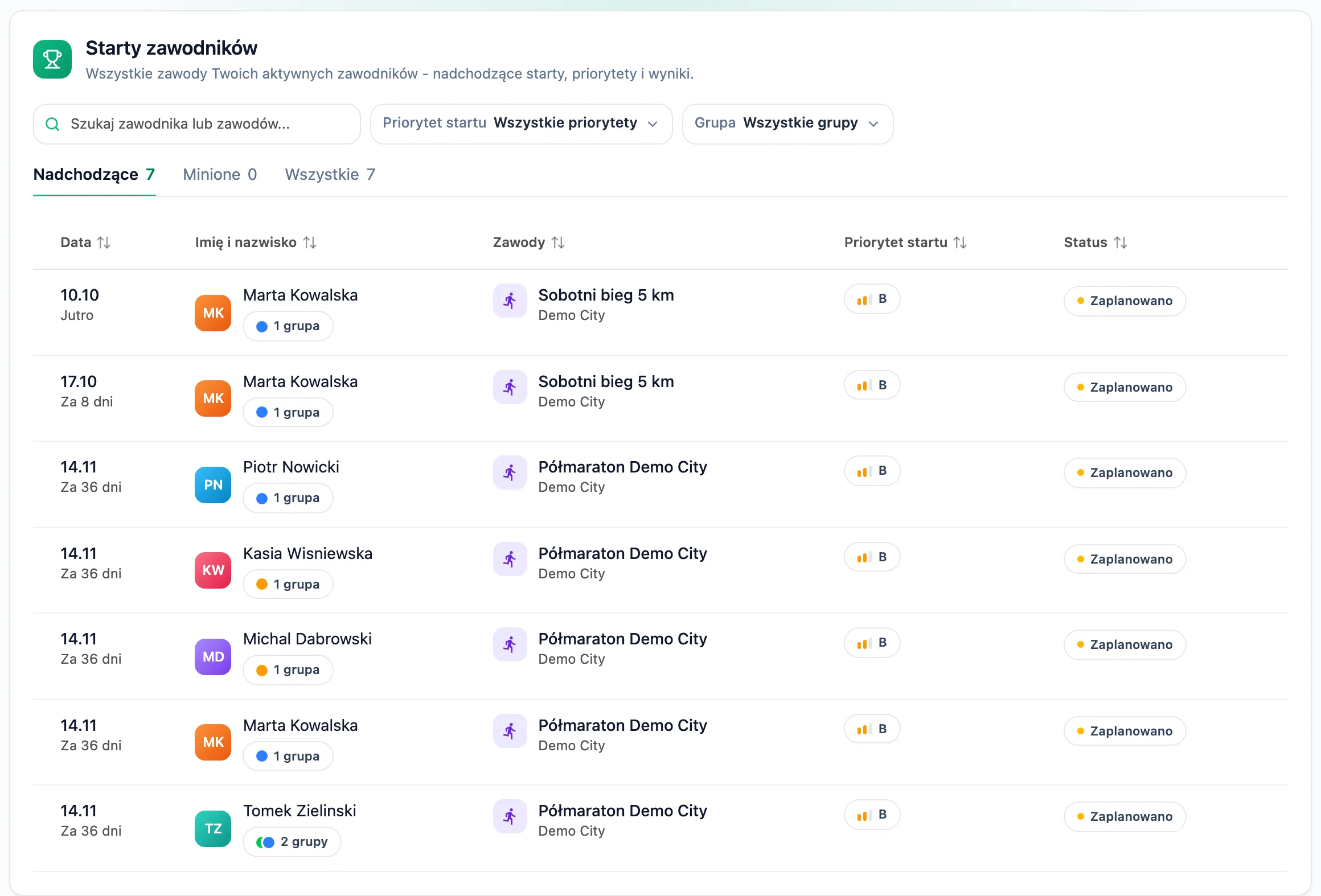Screen dimensions: 1321x896
Task: Click running icon beside 17.10 Sobotni bieg
Action: tap(510, 387)
